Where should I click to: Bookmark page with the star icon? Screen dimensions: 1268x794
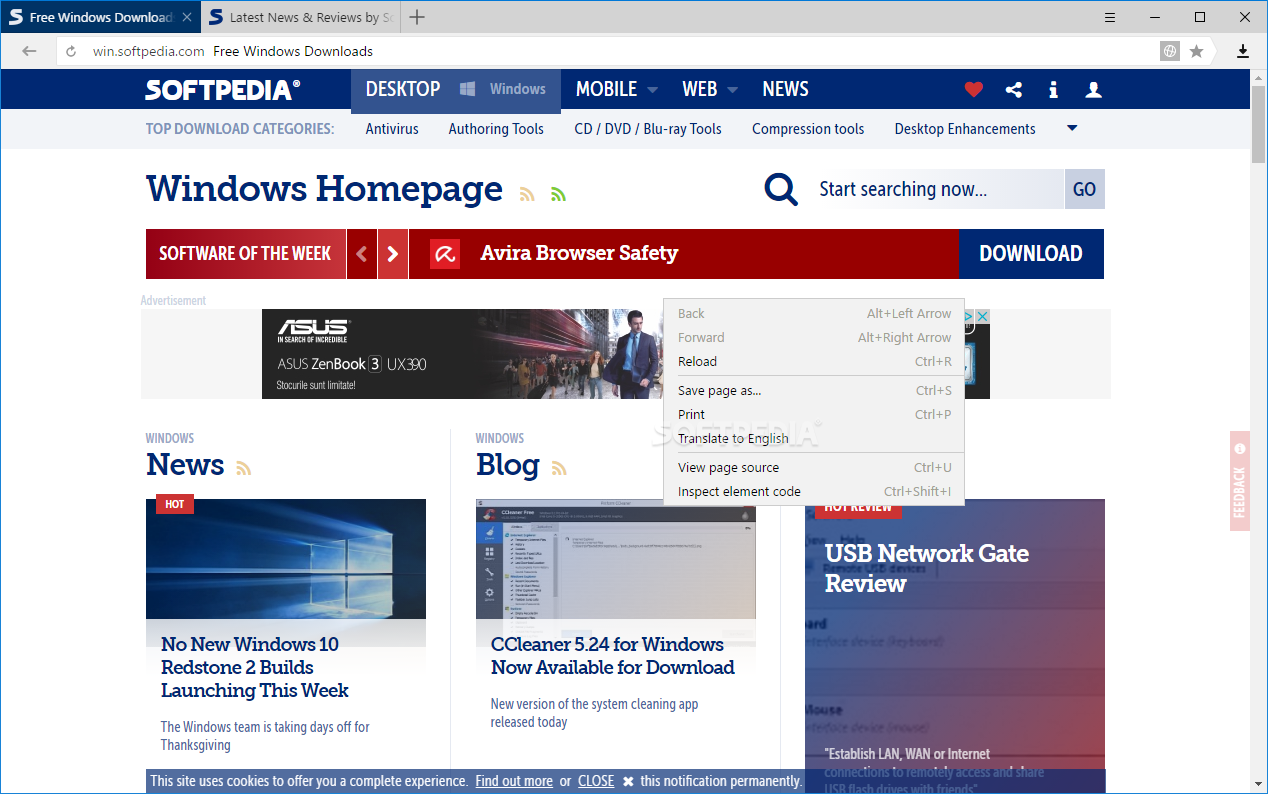pyautogui.click(x=1196, y=51)
